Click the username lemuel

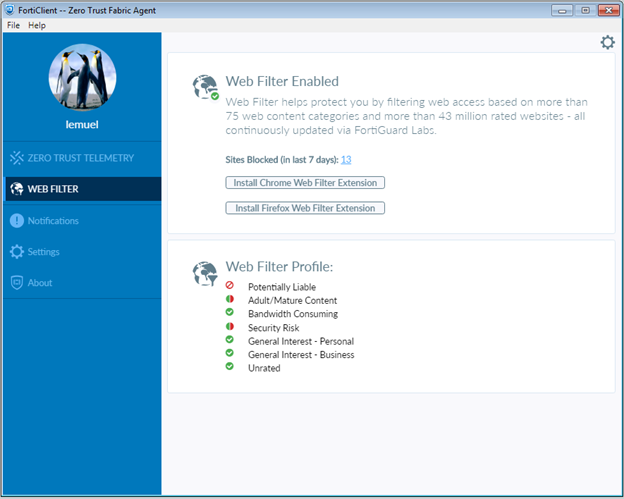(x=82, y=125)
